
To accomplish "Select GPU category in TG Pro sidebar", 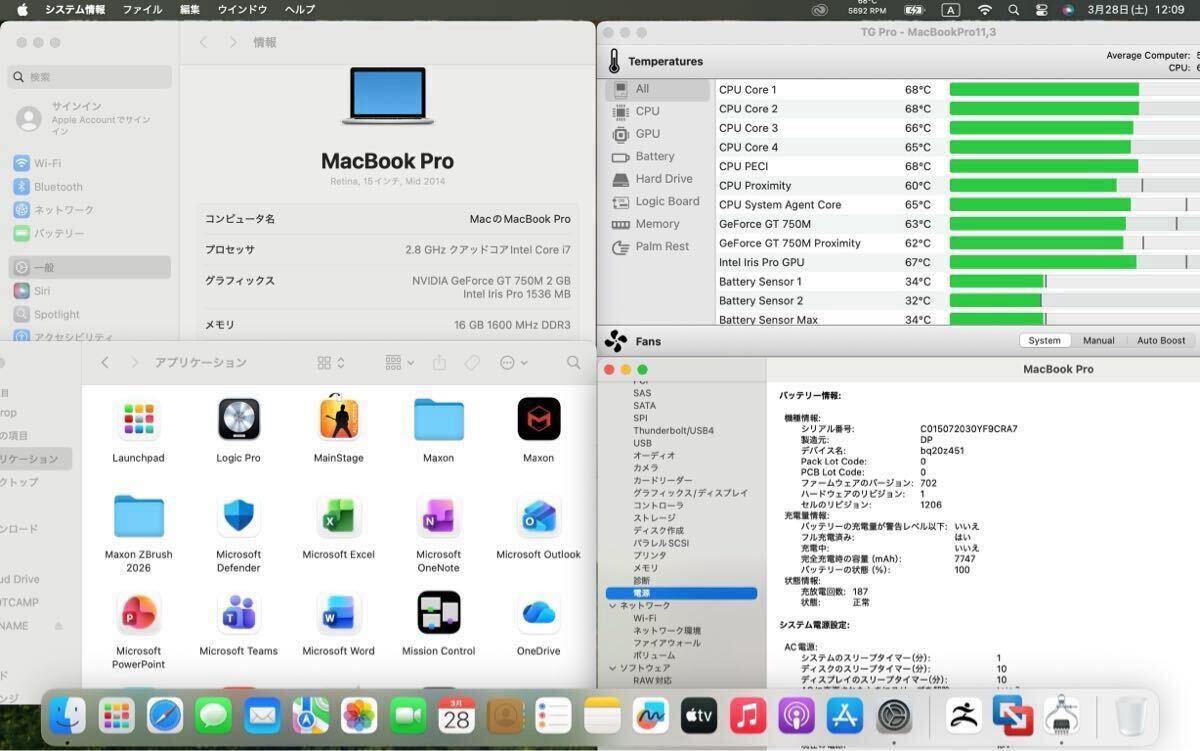I will [647, 134].
